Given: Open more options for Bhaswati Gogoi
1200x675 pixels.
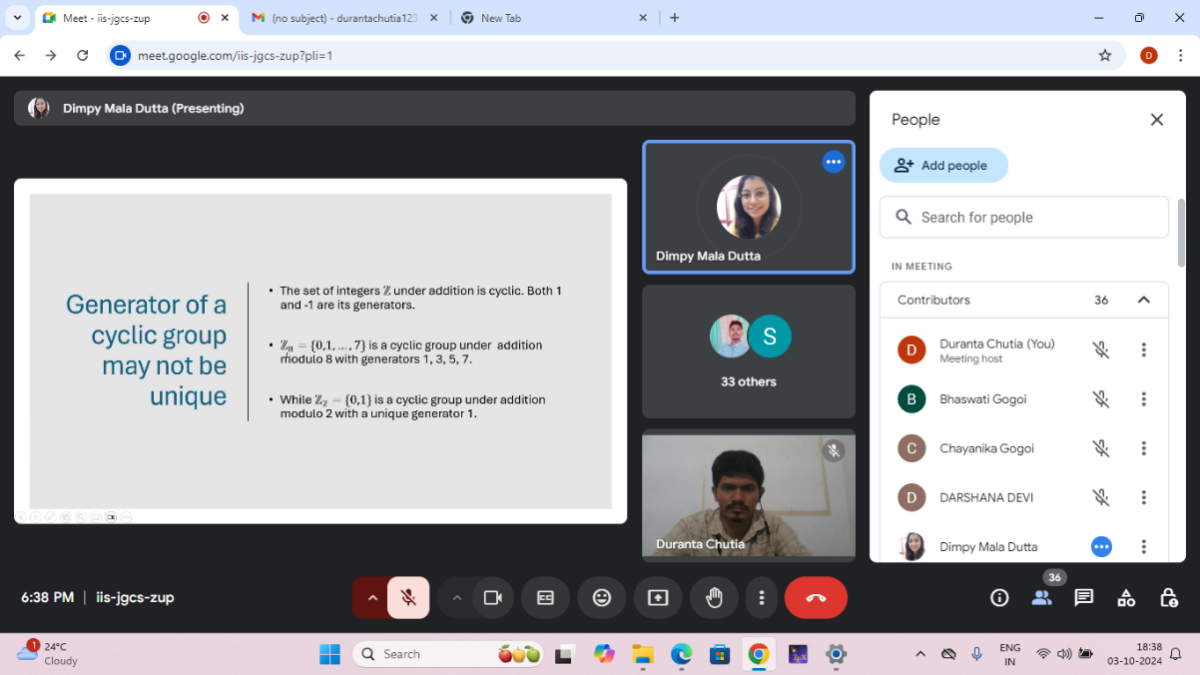Looking at the screenshot, I should point(1144,399).
